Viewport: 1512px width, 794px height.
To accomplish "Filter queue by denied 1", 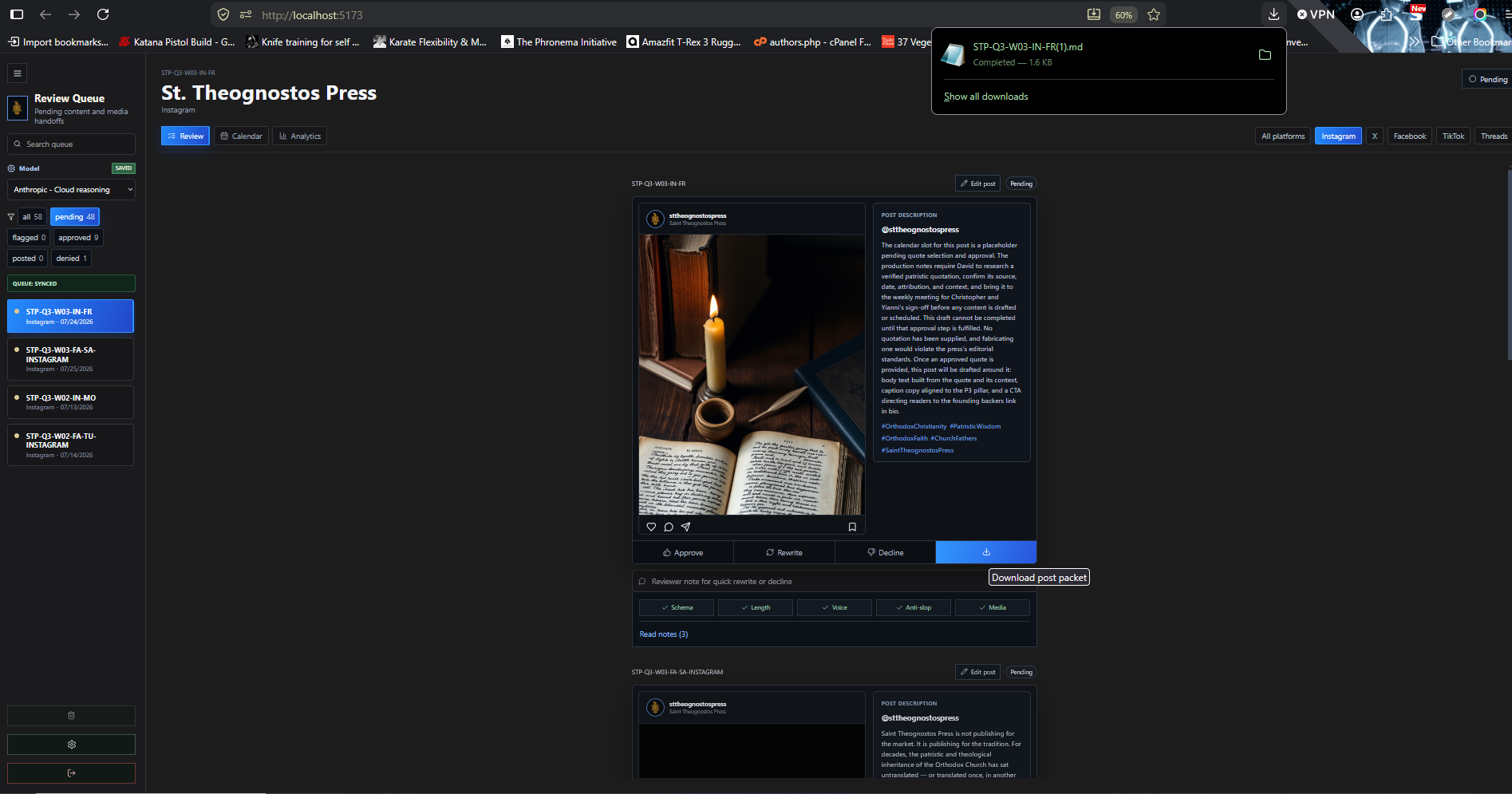I will [x=71, y=259].
